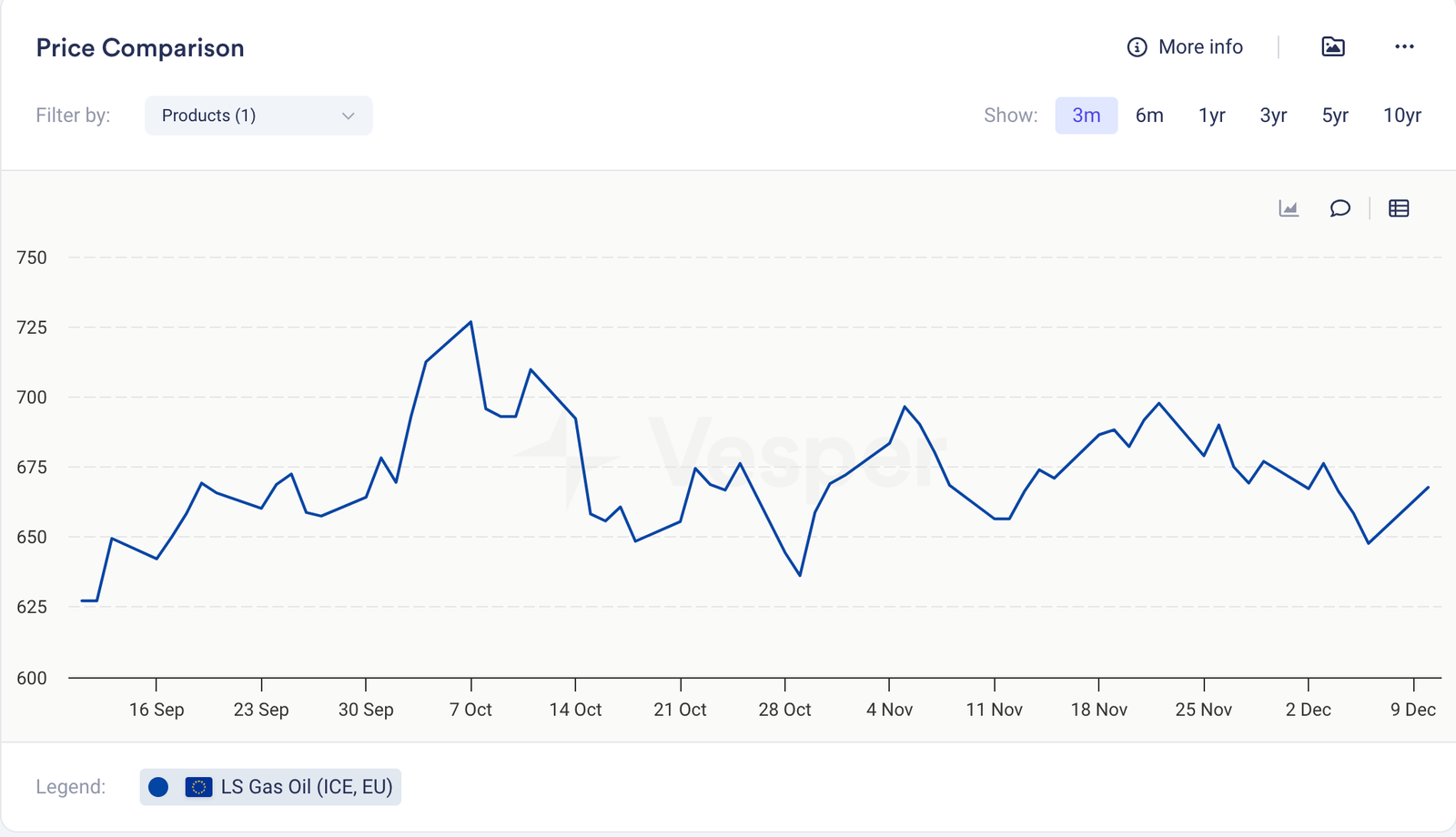Viewport: 1456px width, 837px height.
Task: Select the 3m time range
Action: tap(1086, 116)
